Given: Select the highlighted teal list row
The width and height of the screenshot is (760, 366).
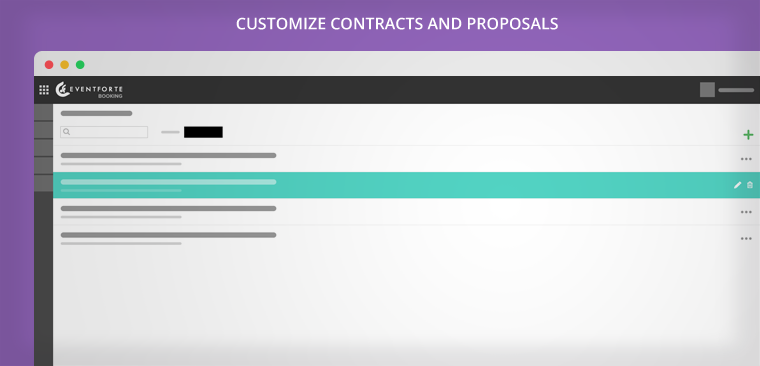Looking at the screenshot, I should [406, 185].
